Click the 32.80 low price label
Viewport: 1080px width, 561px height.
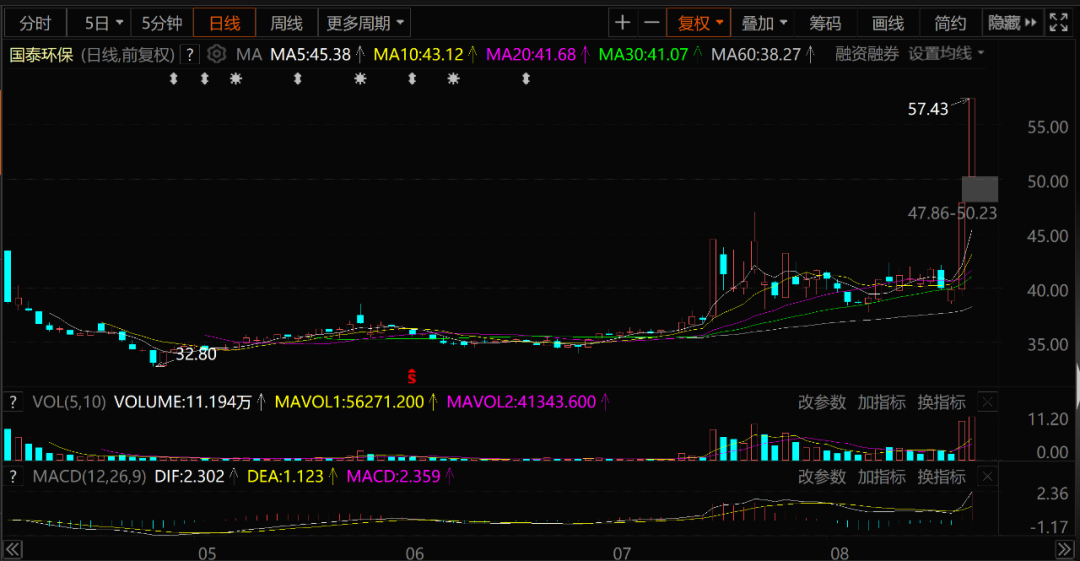pos(196,354)
